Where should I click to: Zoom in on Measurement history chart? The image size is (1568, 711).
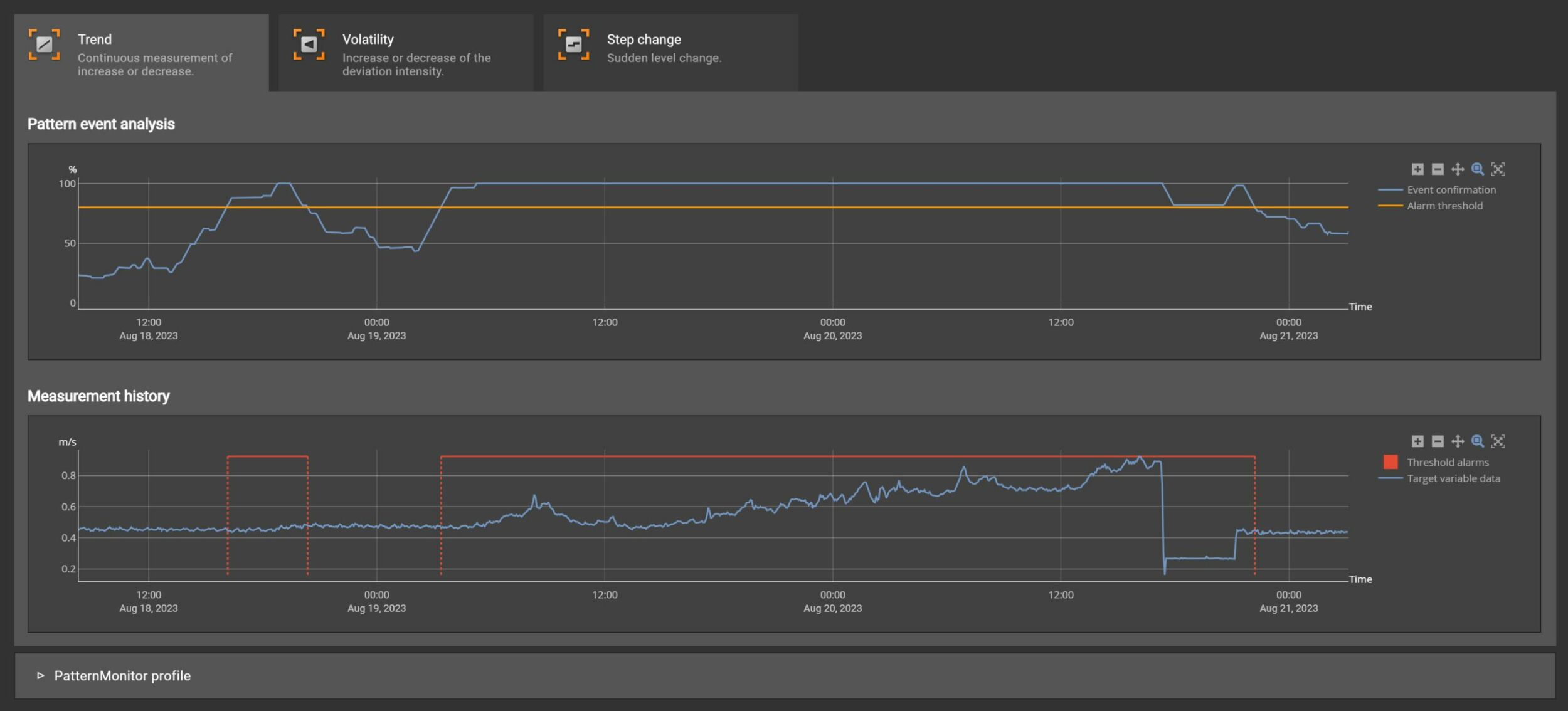pyautogui.click(x=1417, y=441)
